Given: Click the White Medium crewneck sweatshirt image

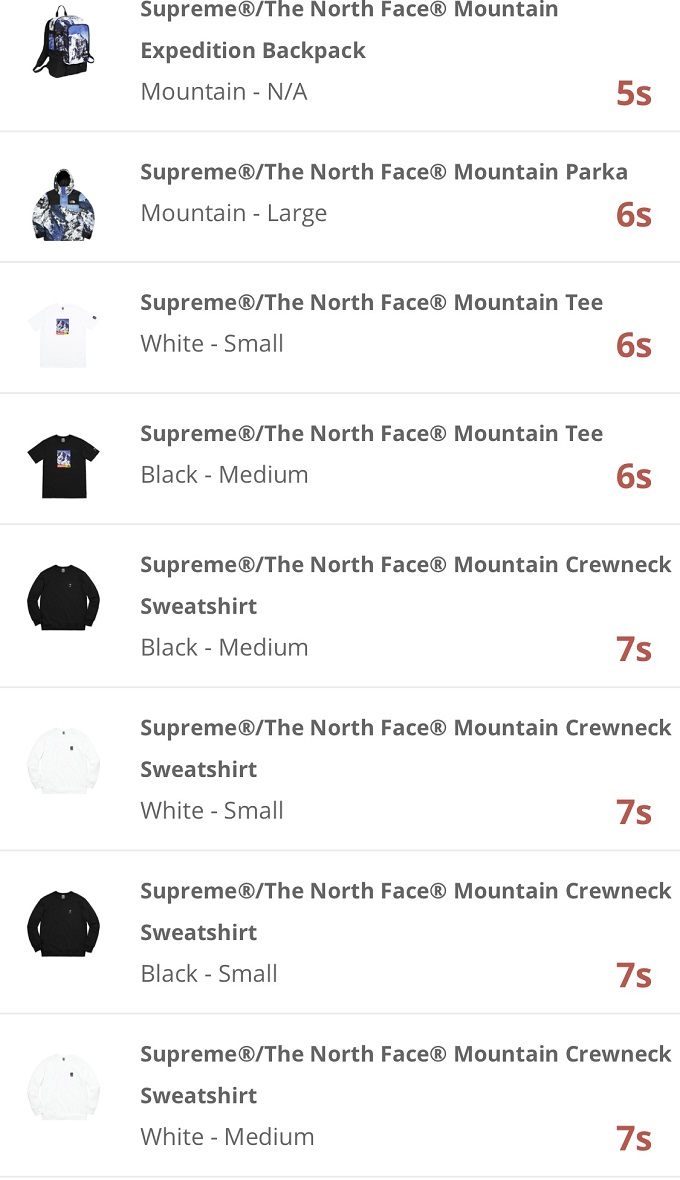Looking at the screenshot, I should [63, 1087].
